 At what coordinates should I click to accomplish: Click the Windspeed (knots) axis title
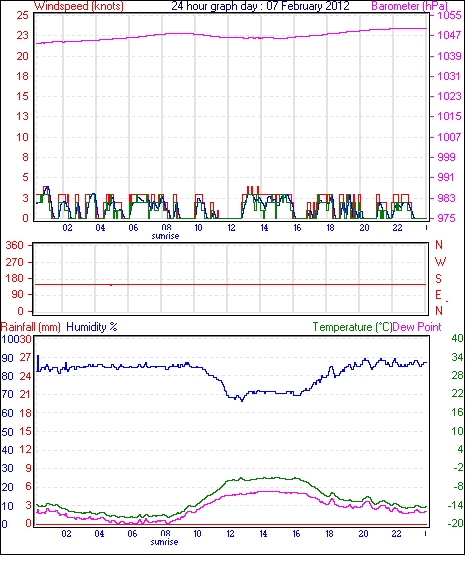[79, 6]
